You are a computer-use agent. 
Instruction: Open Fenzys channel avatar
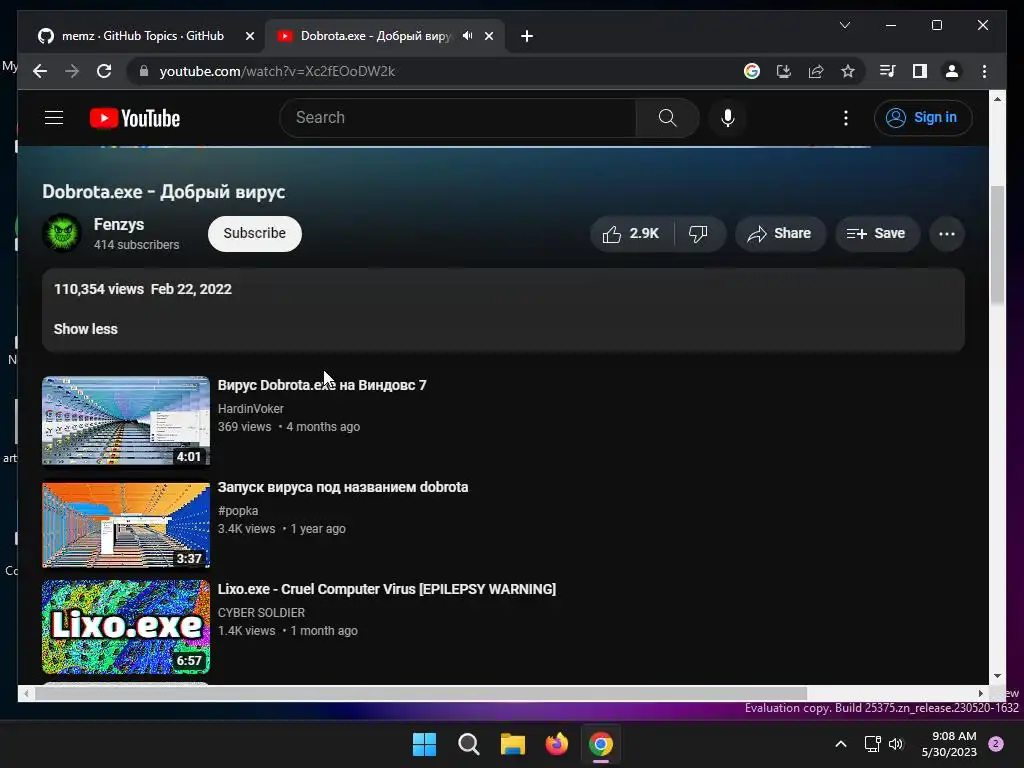pyautogui.click(x=62, y=232)
